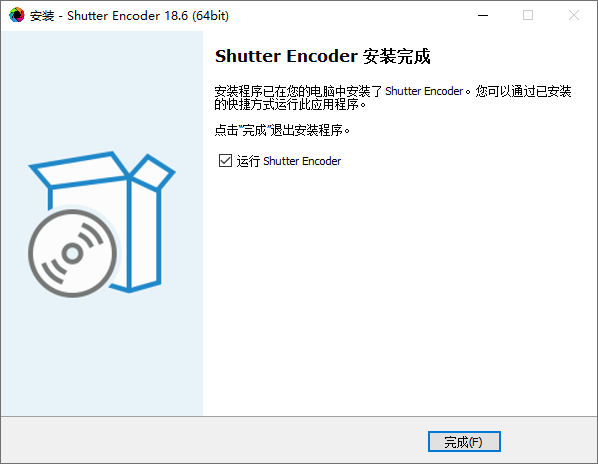Click the Shutter Encoder title bar icon
The image size is (598, 464).
click(16, 15)
